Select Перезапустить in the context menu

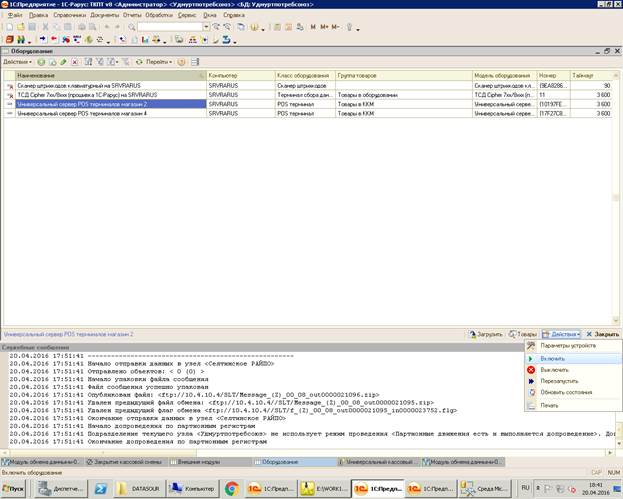(573, 381)
